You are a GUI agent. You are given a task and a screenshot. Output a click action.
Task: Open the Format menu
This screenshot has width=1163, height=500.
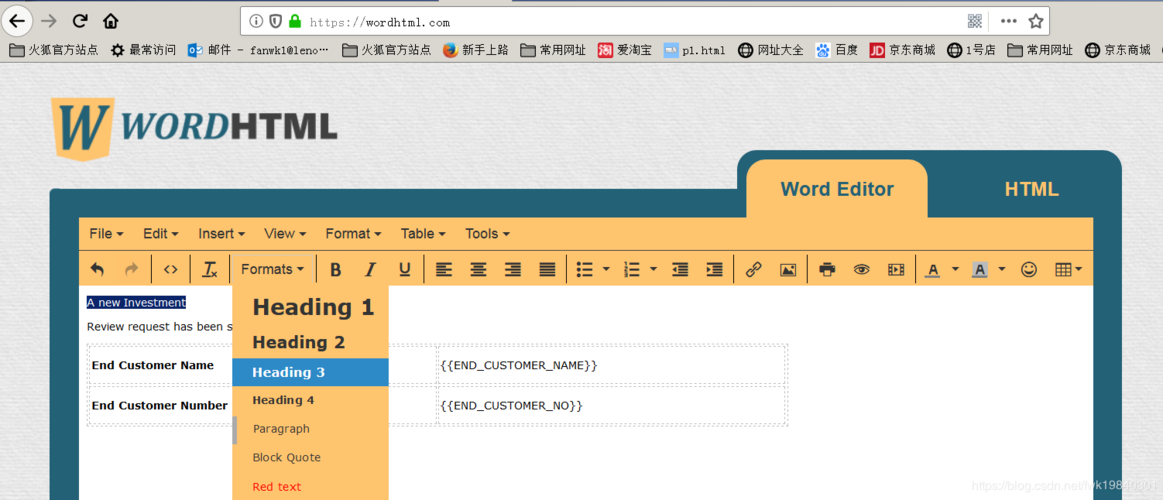click(x=353, y=234)
